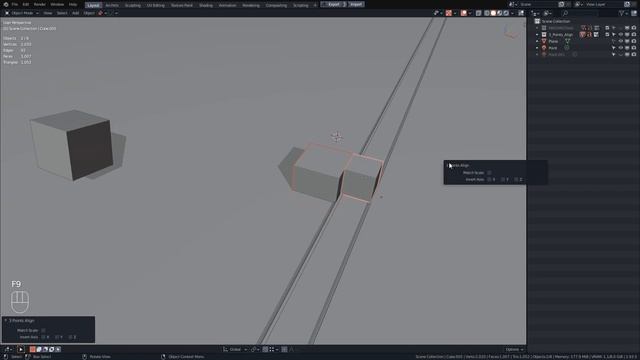This screenshot has height=360, width=640.
Task: Select material preview shading
Action: [500, 13]
